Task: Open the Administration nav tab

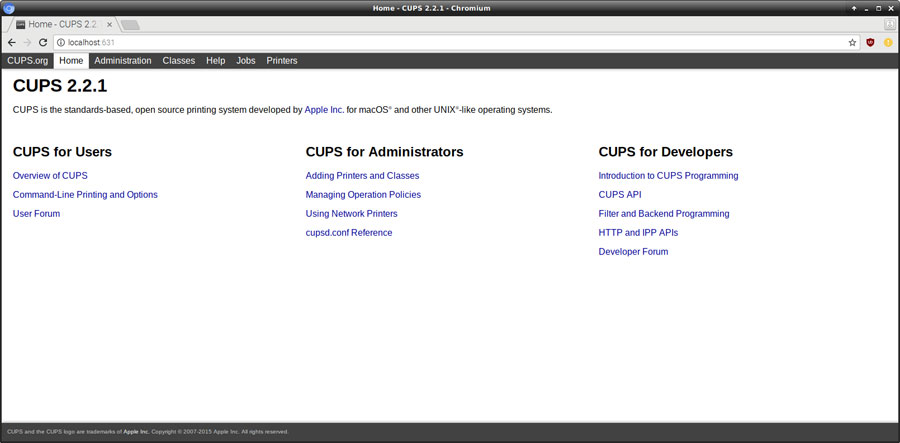Action: tap(123, 61)
